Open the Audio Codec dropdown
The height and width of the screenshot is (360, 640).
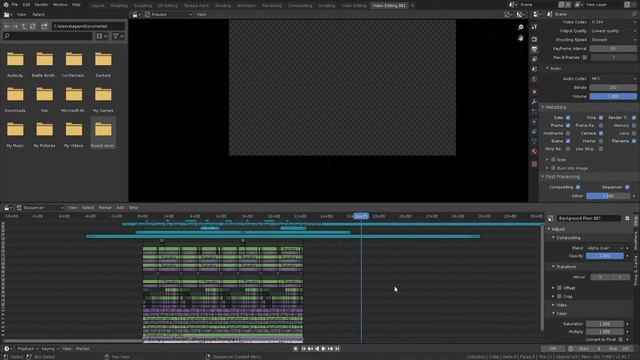(613, 78)
